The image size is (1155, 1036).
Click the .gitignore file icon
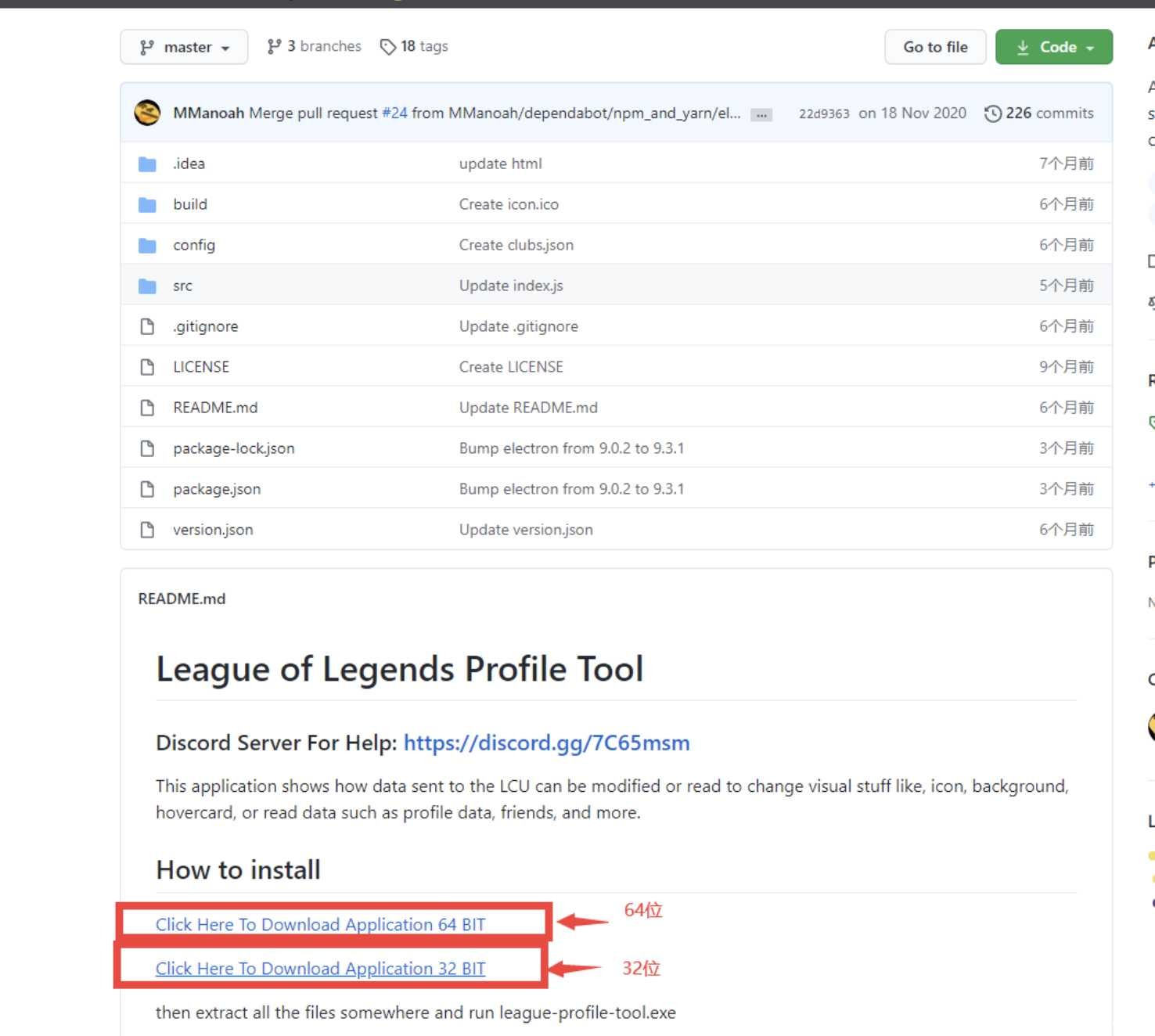point(147,326)
